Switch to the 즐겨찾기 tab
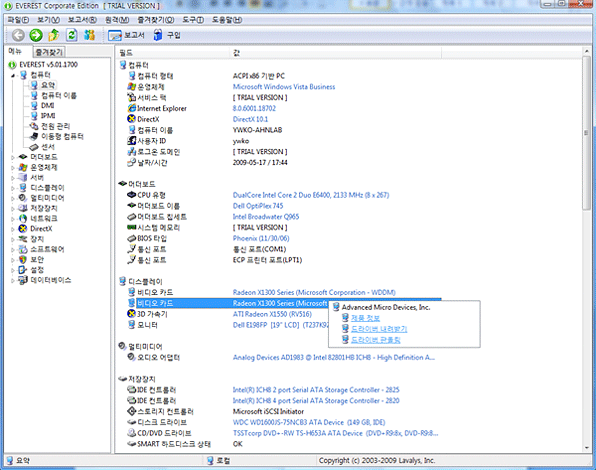Viewport: 596px width, 470px height. pos(49,52)
